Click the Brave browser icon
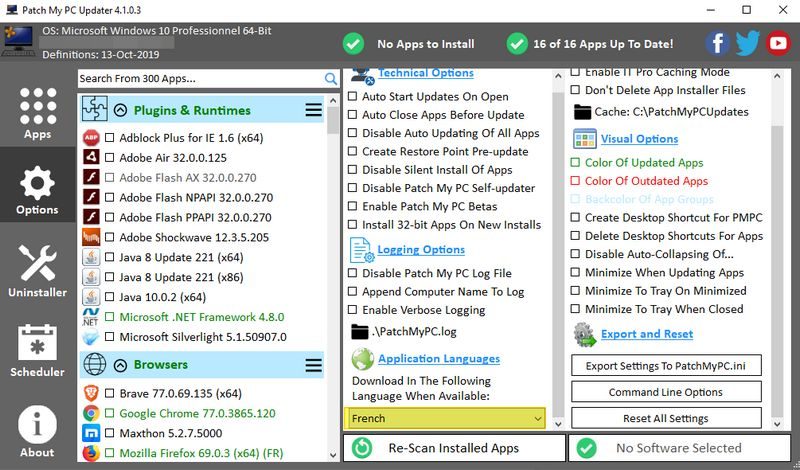 point(91,393)
